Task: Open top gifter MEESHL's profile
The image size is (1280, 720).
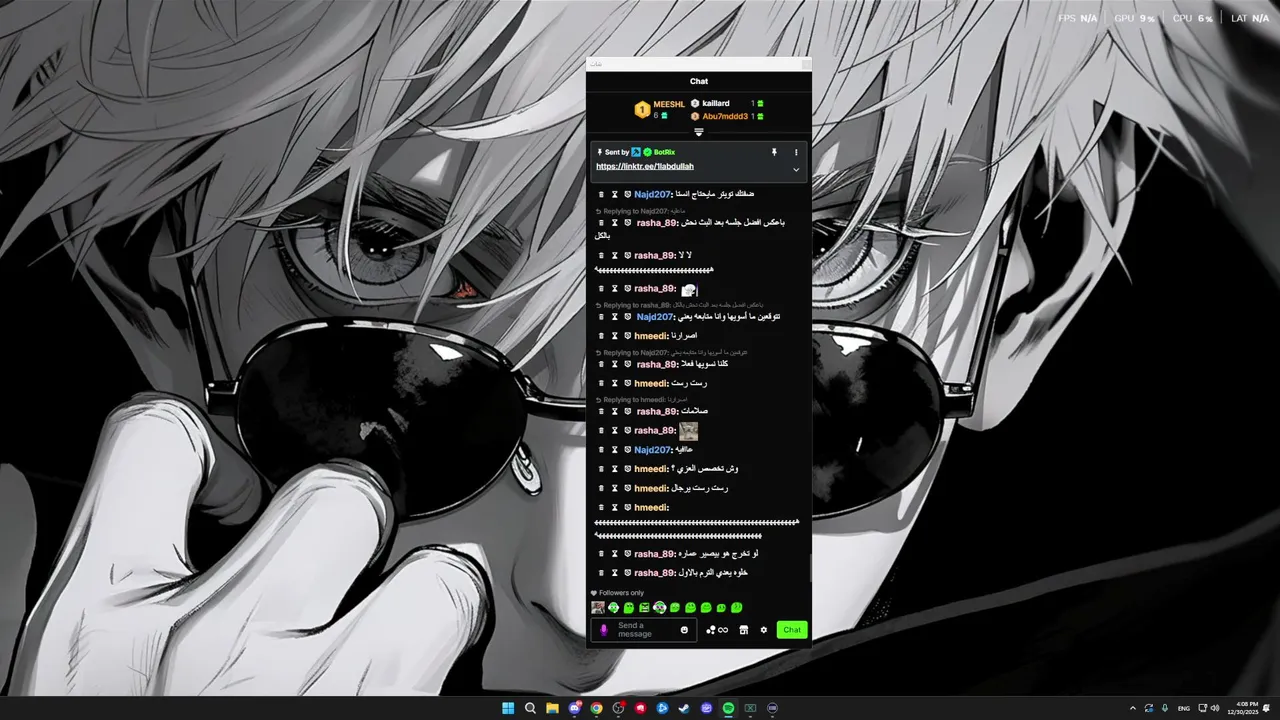Action: click(669, 104)
